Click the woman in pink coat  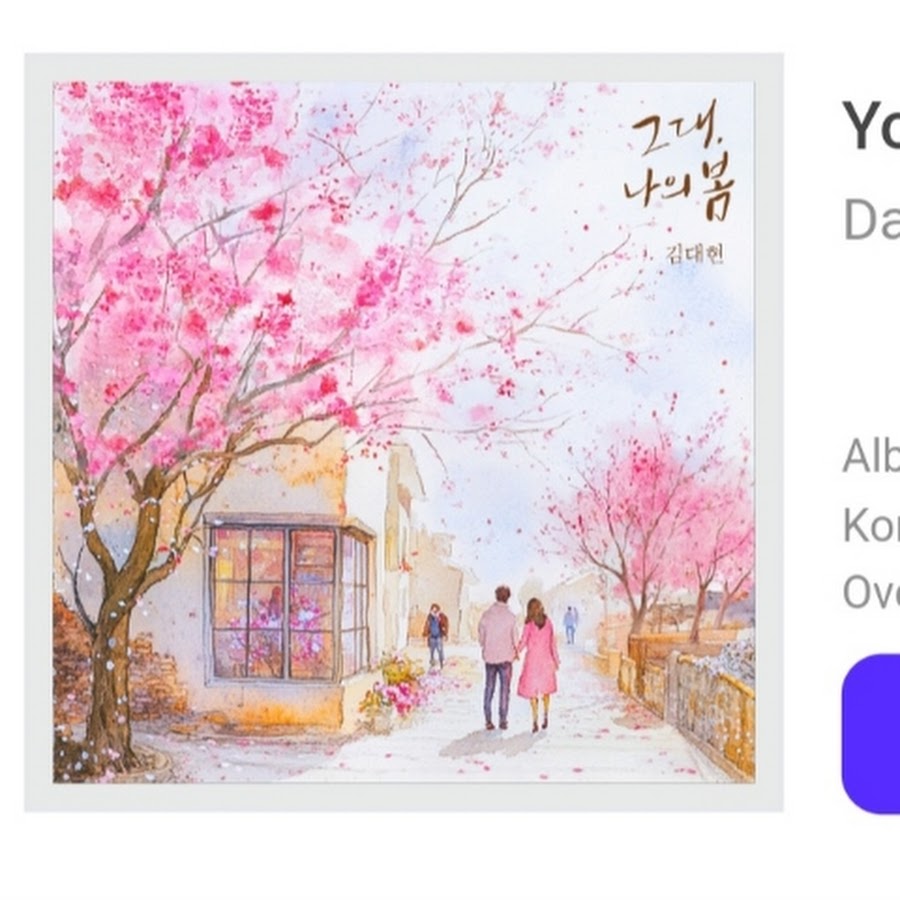[x=537, y=665]
